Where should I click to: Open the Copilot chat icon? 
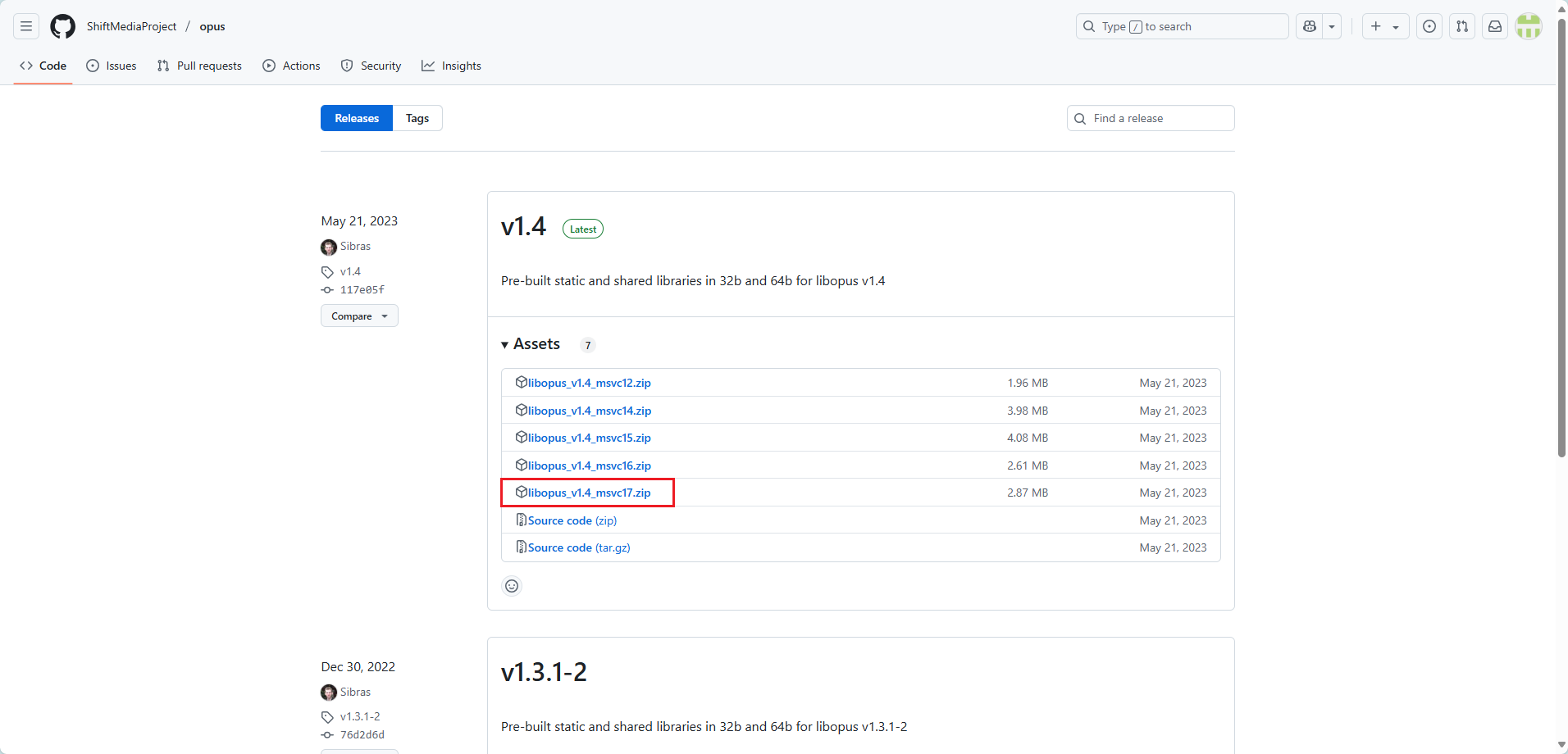[x=1310, y=26]
